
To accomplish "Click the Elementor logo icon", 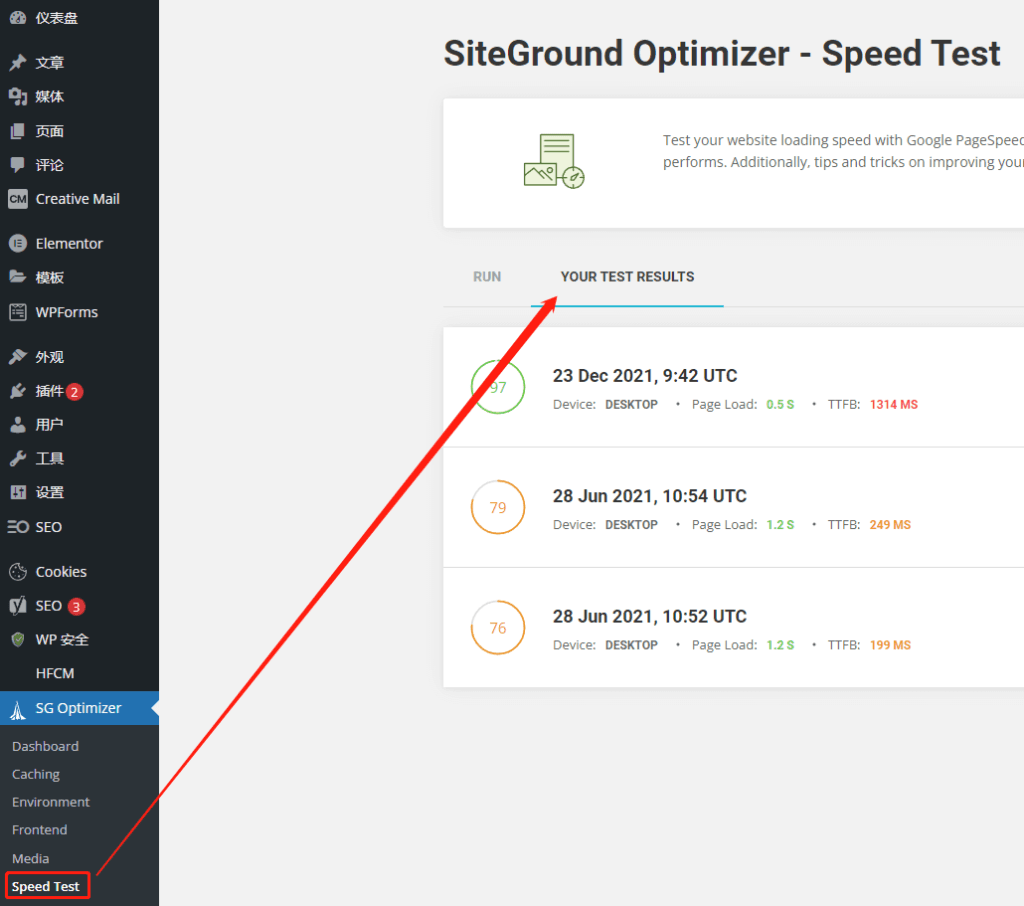I will pos(18,243).
